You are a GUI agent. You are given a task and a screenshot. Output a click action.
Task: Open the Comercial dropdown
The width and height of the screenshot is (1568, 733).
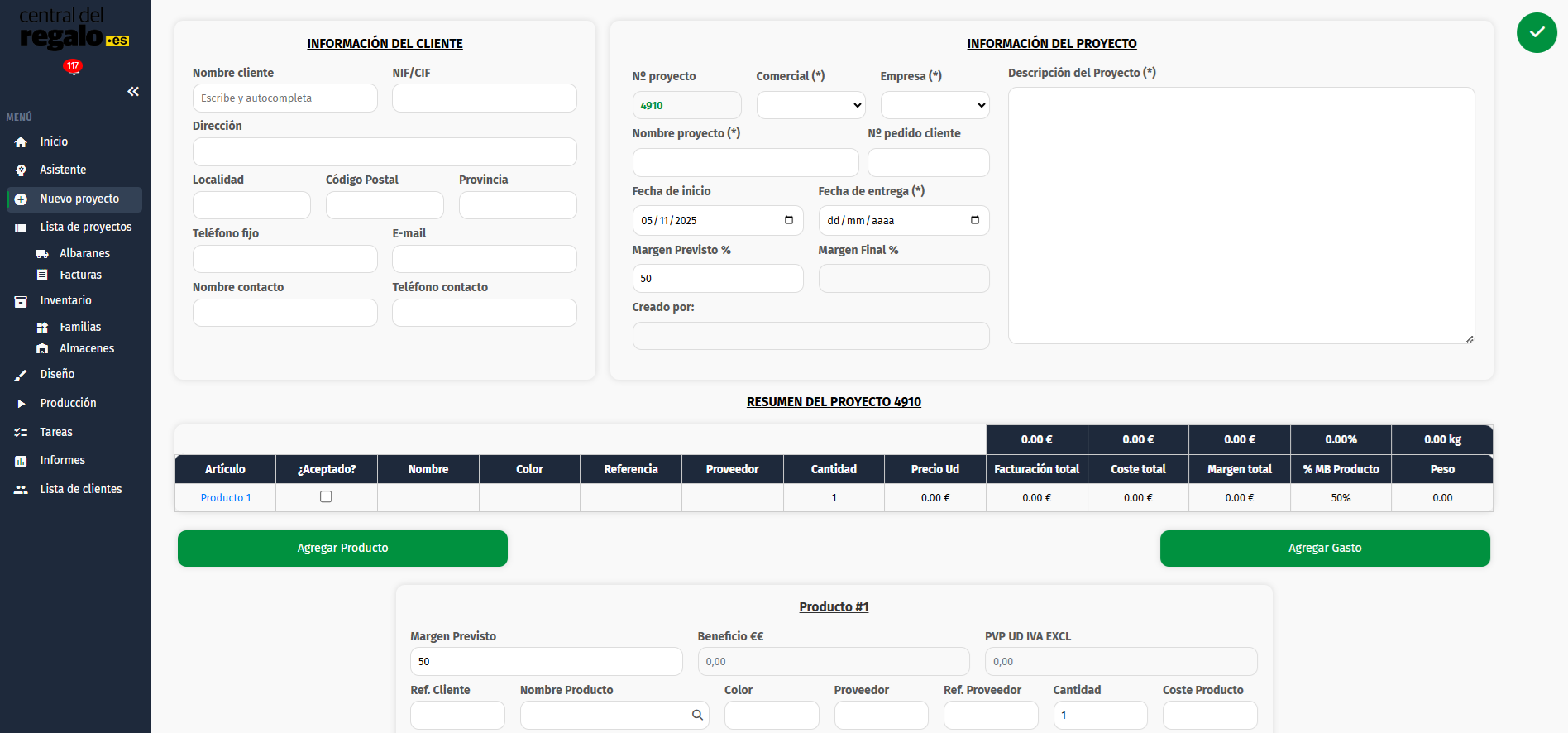click(x=810, y=105)
